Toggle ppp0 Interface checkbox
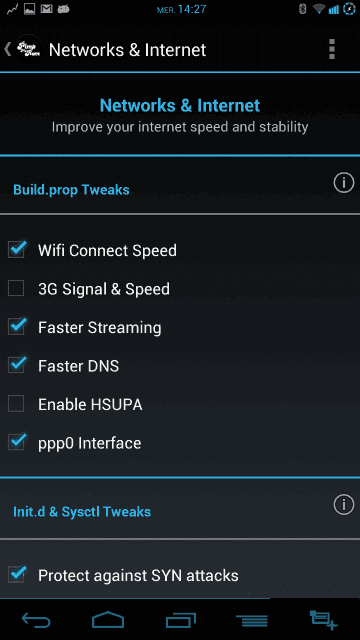The height and width of the screenshot is (640, 360). [x=16, y=442]
